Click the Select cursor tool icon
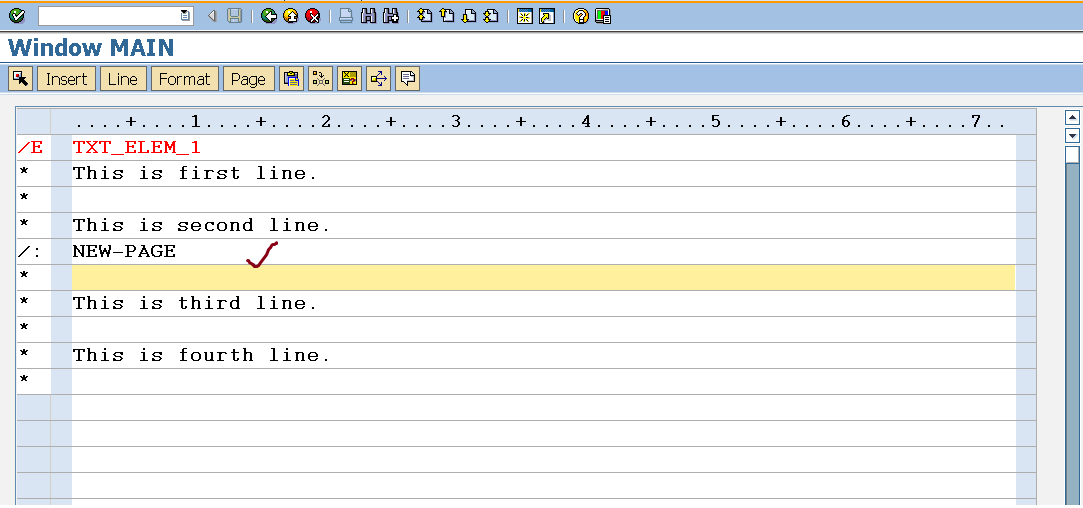The width and height of the screenshot is (1083, 508). pyautogui.click(x=20, y=79)
